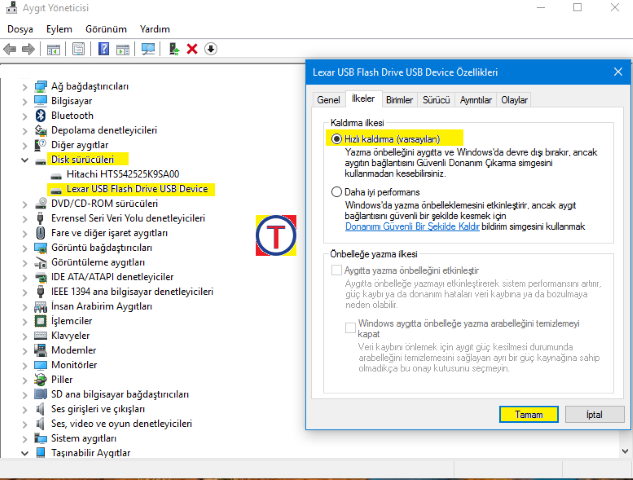Select the Ses, video ve oyun denetleyicileri row
The image size is (633, 480).
[x=122, y=423]
